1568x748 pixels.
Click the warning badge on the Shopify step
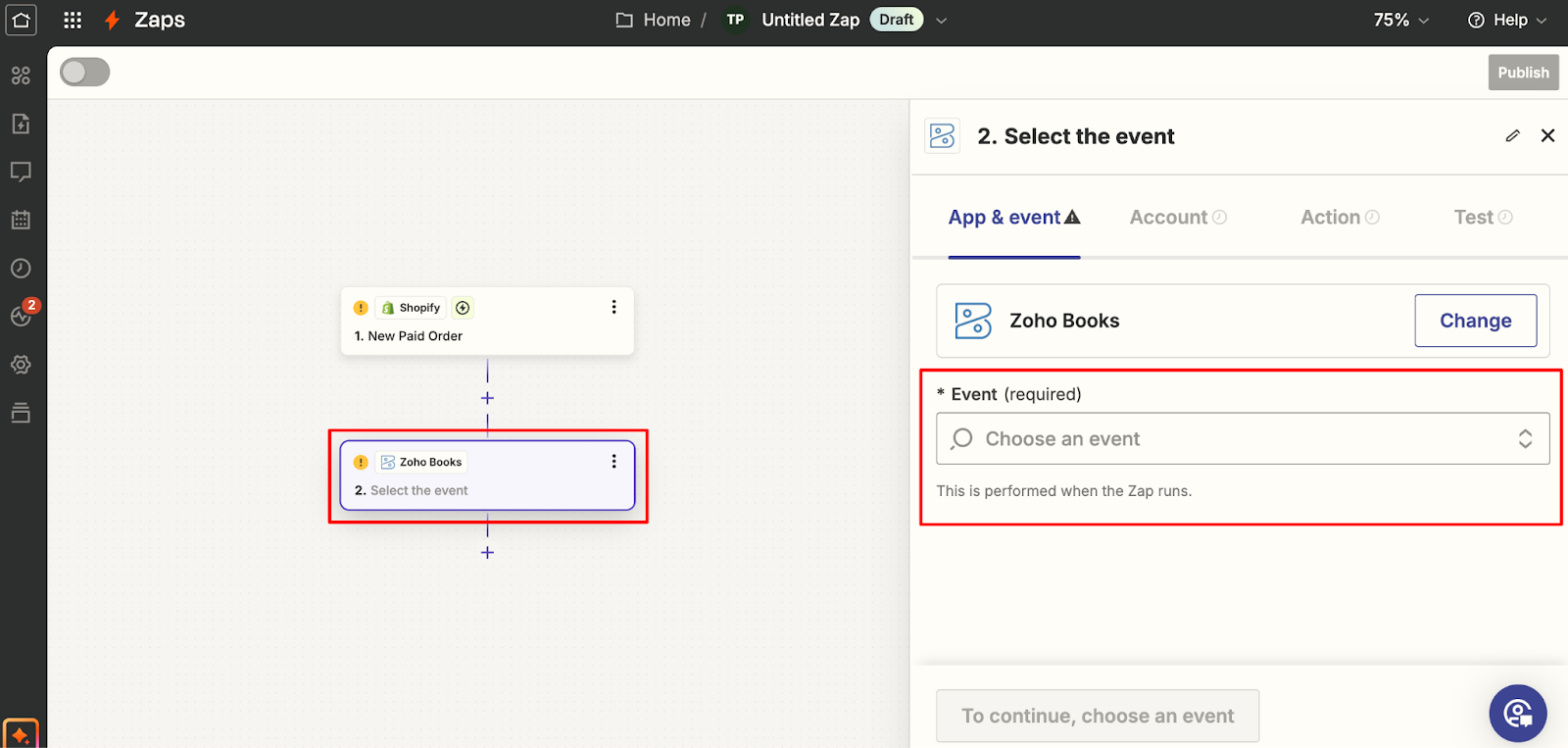[361, 308]
